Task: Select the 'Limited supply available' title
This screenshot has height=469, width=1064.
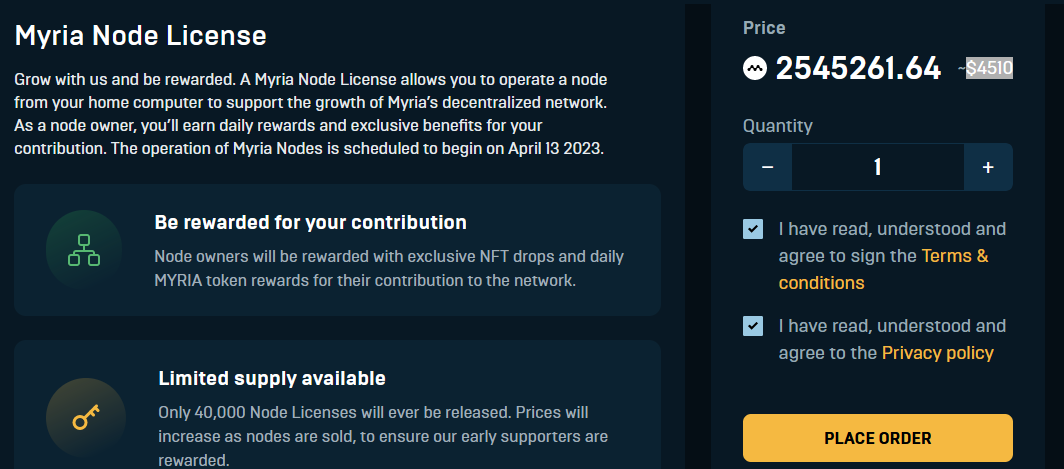Action: point(272,378)
